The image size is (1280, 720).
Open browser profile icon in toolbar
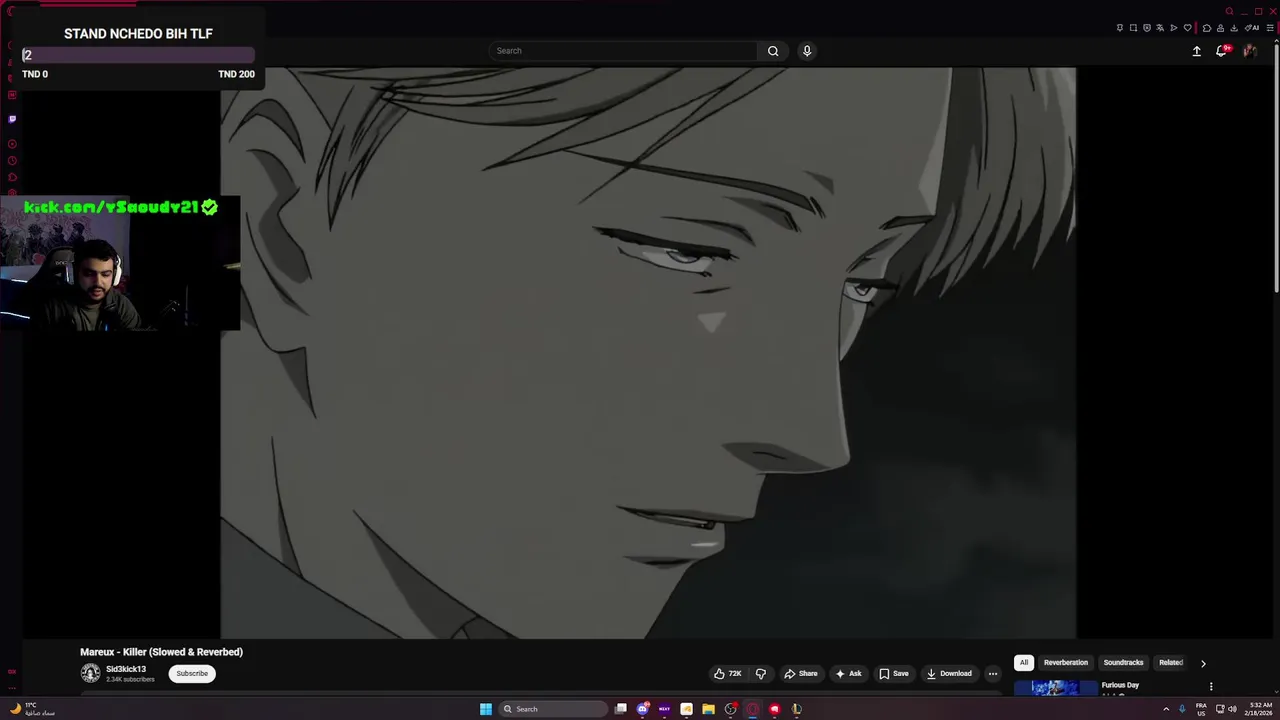point(1220,28)
